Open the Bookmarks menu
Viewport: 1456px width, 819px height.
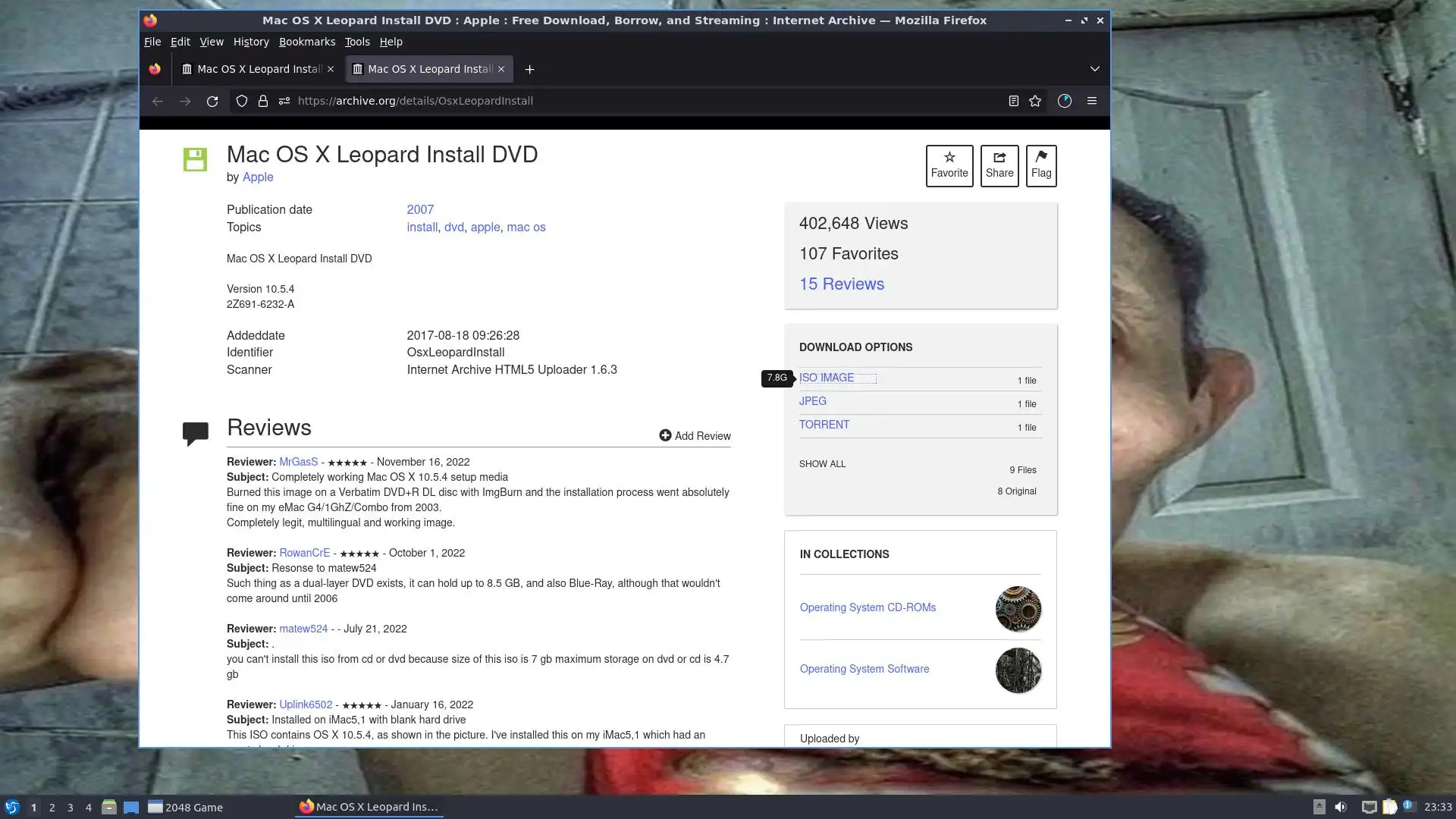(306, 42)
